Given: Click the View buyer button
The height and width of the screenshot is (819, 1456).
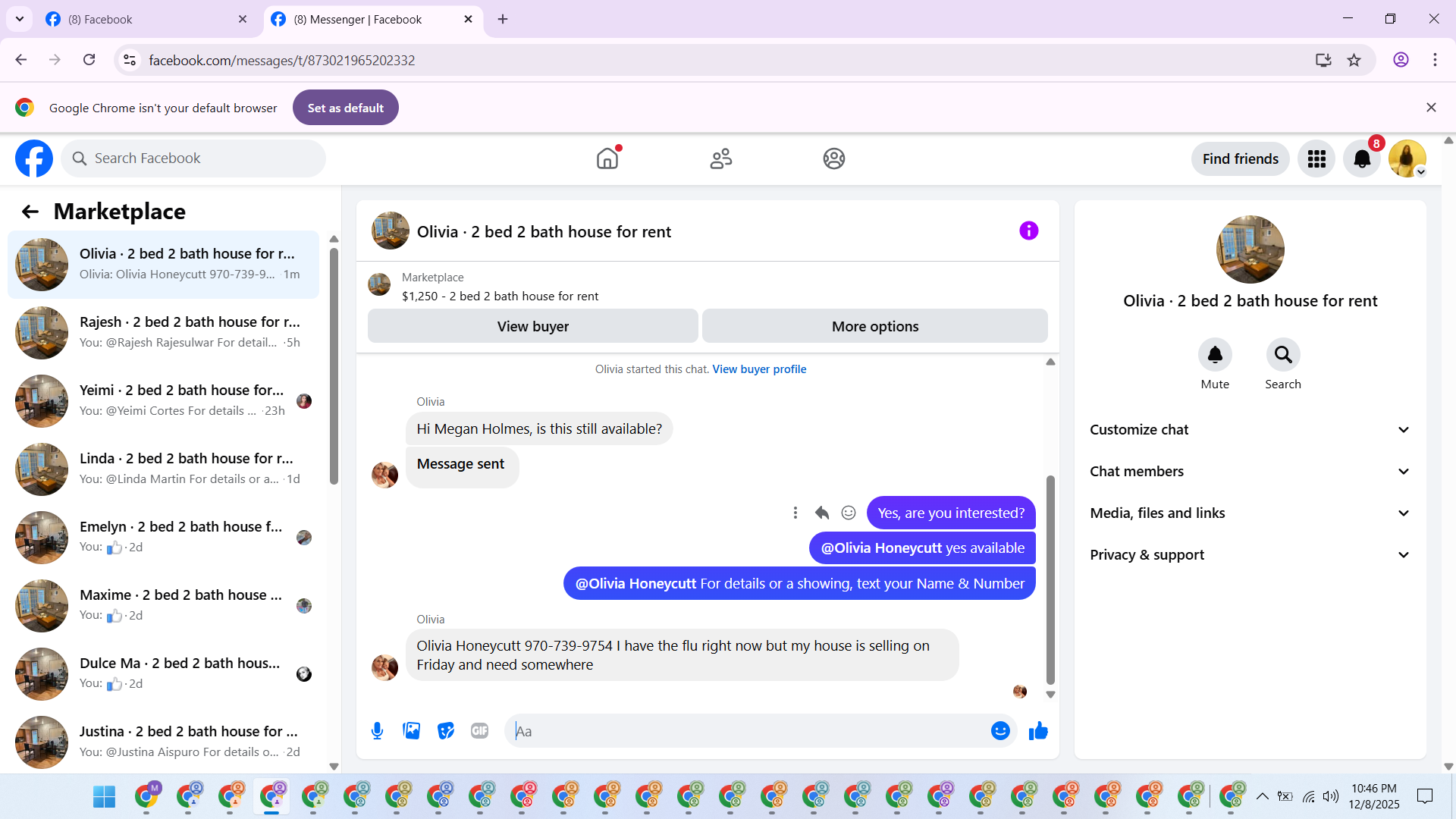Looking at the screenshot, I should pos(532,326).
